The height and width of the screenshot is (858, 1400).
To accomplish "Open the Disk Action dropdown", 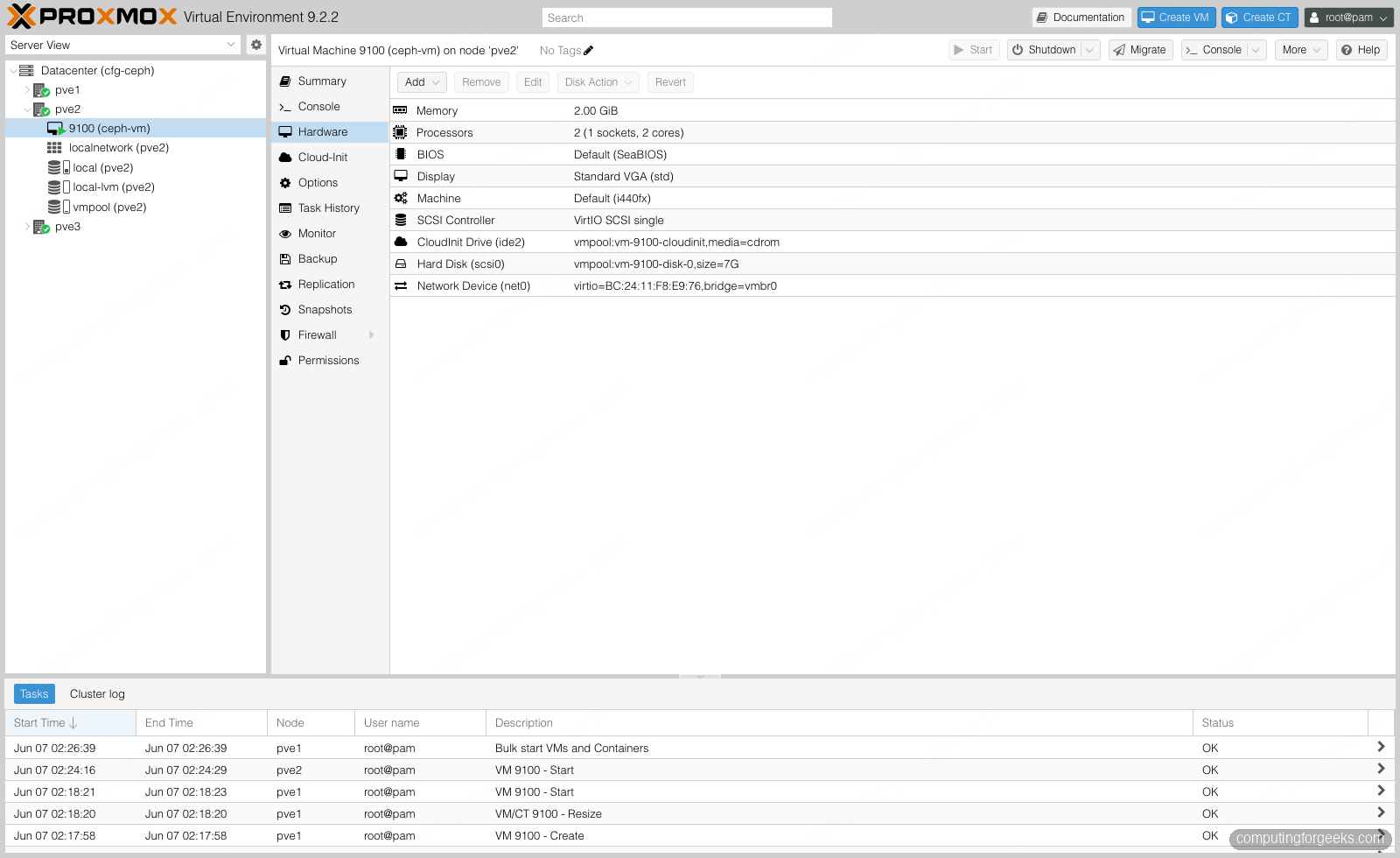I will (598, 82).
